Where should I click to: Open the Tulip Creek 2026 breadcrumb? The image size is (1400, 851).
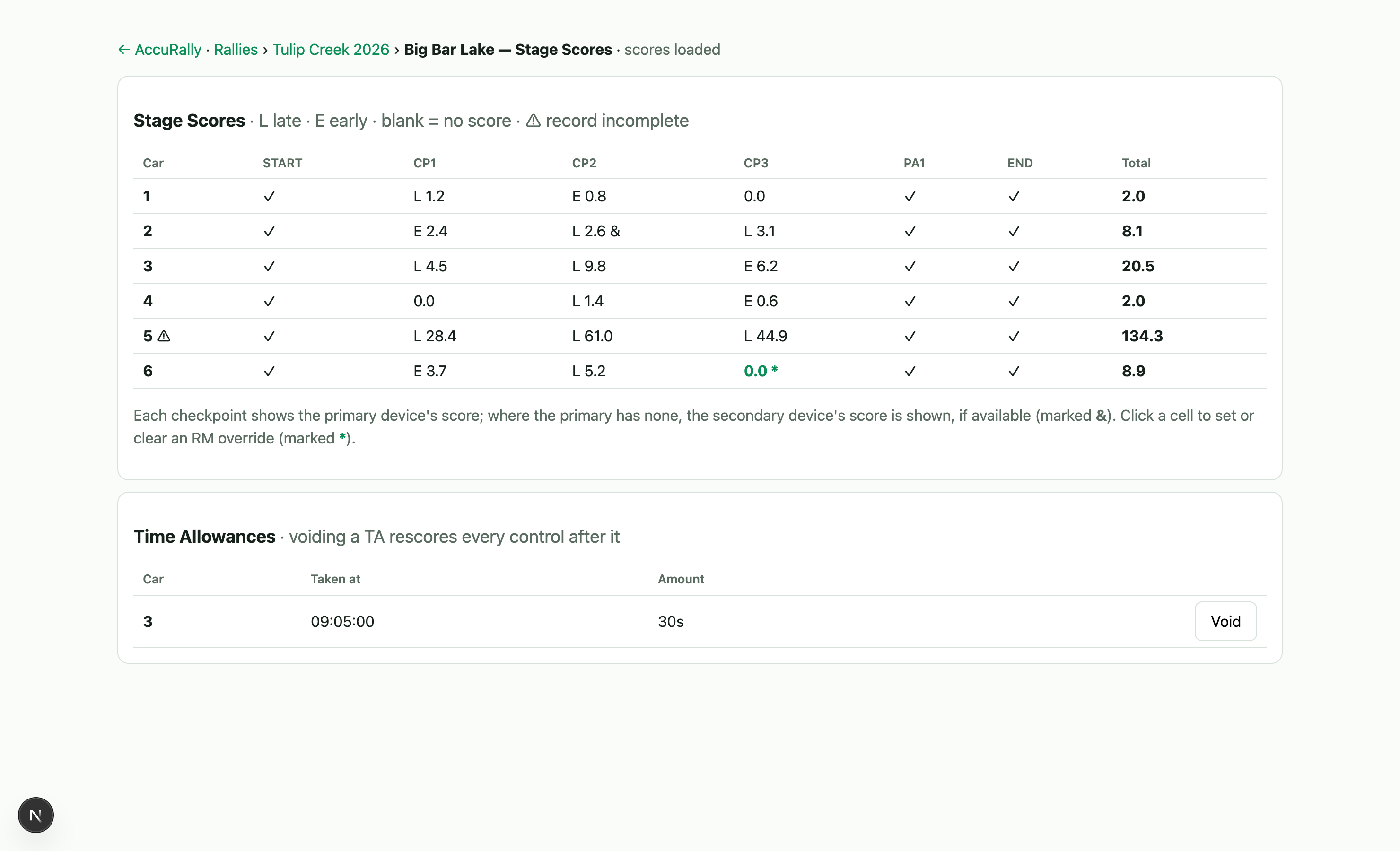(x=331, y=50)
